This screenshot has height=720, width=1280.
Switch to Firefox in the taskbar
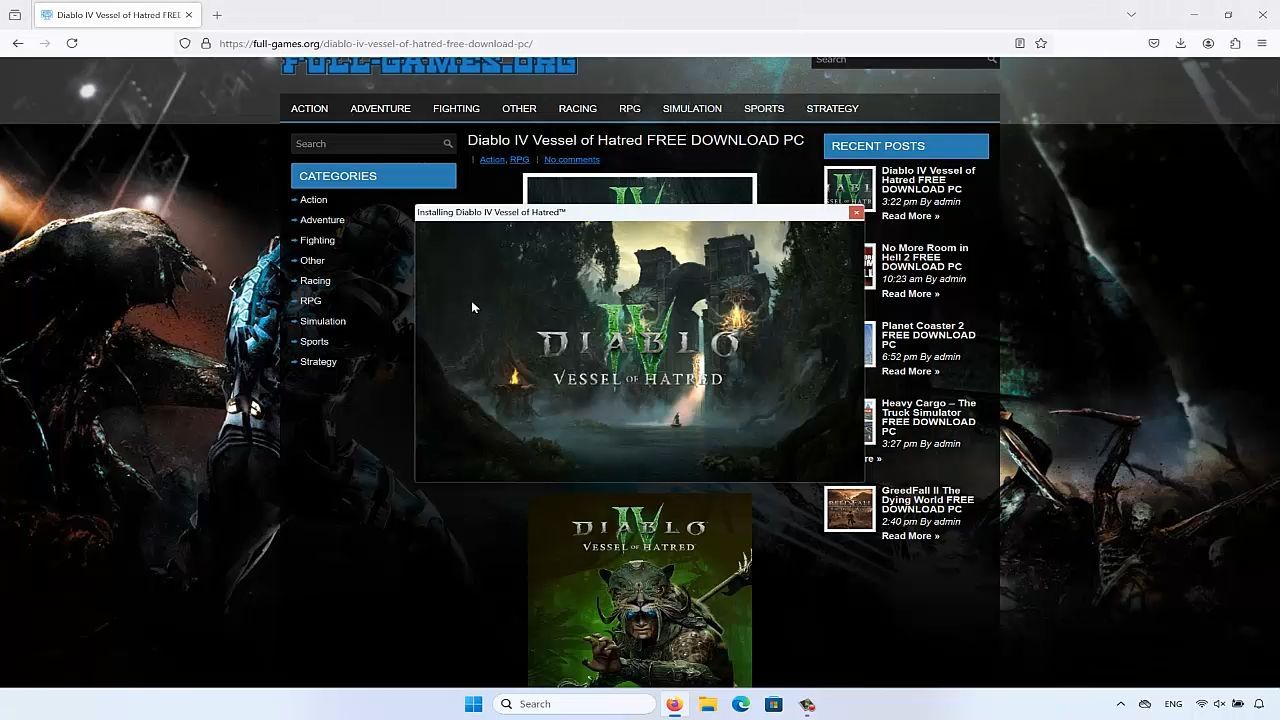click(674, 704)
